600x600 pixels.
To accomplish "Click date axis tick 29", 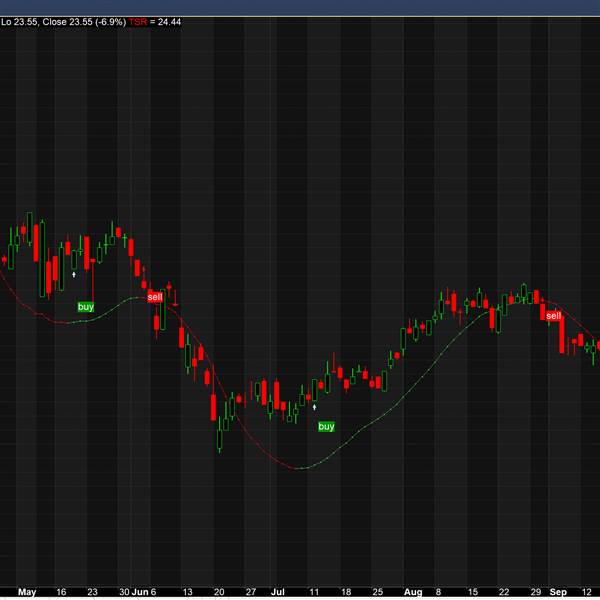I will [536, 592].
